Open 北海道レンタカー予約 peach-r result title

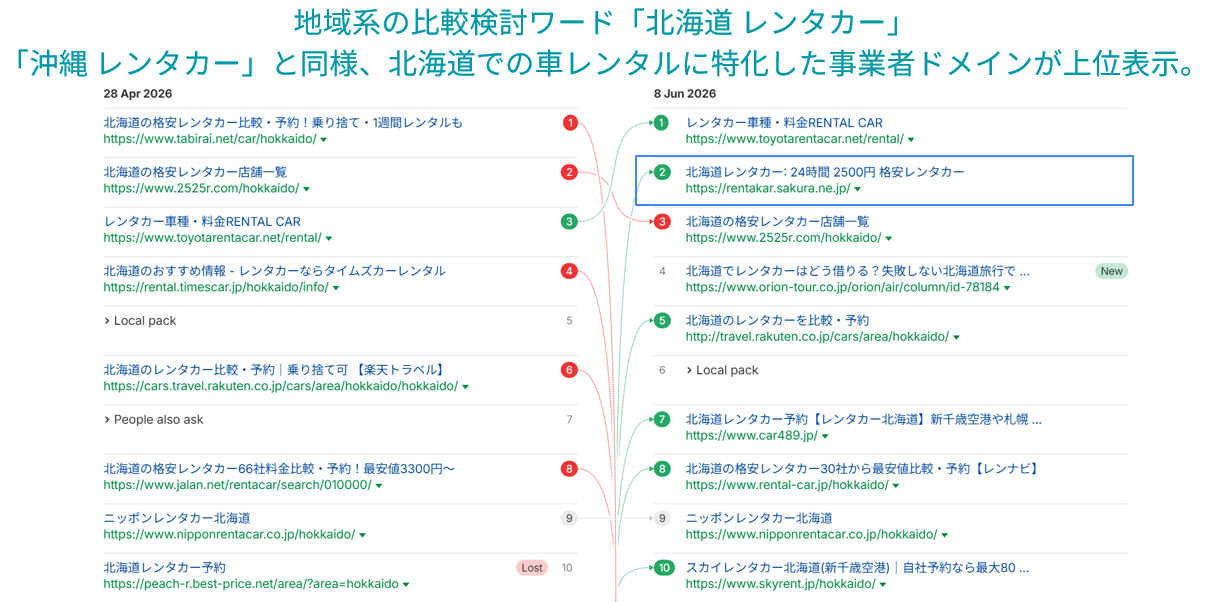tap(164, 568)
